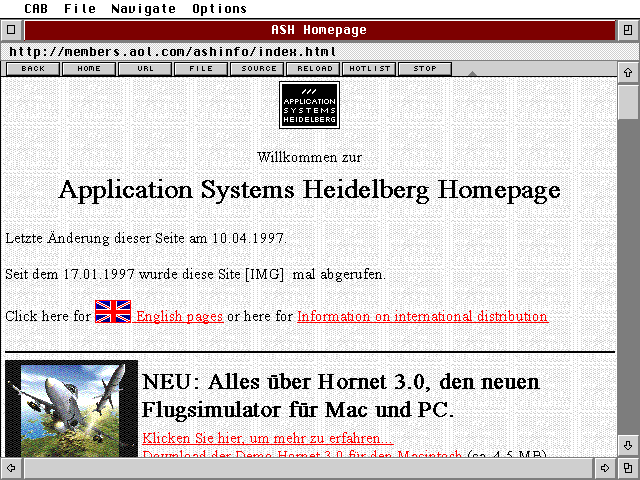Click the vertical scrollbar slider thumb

tap(628, 102)
